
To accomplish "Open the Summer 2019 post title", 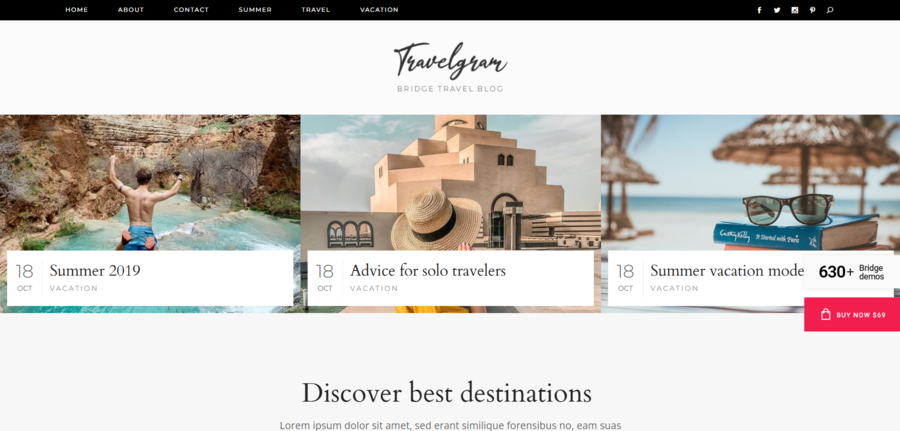I will pyautogui.click(x=95, y=270).
